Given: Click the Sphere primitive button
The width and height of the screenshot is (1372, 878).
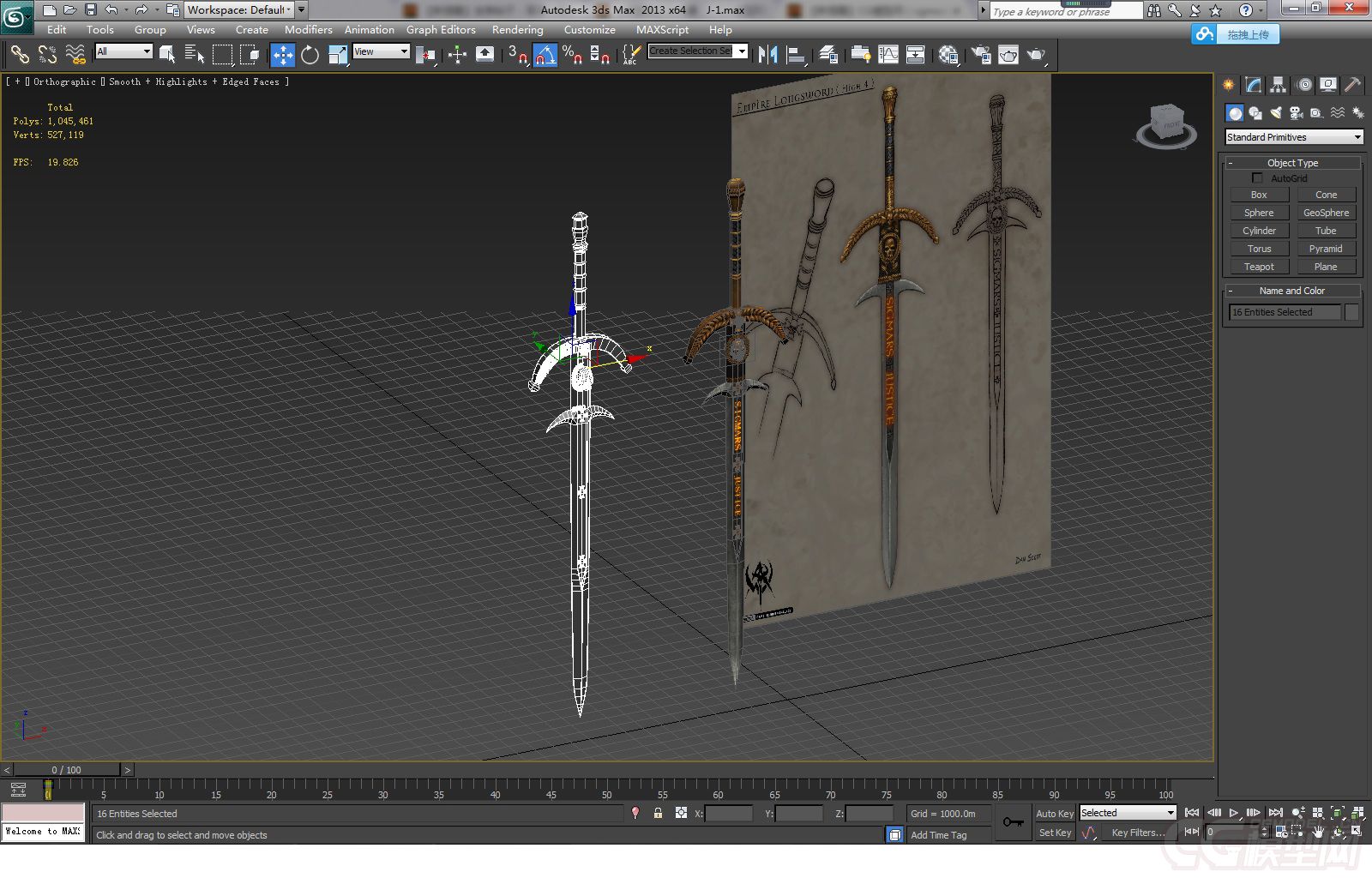Looking at the screenshot, I should [1259, 213].
